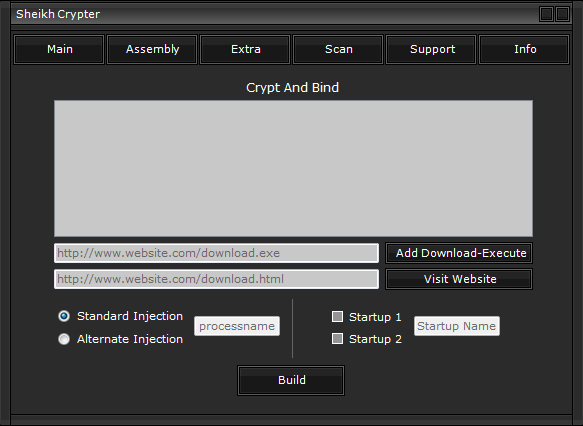Focus the download.html URL field
This screenshot has height=426, width=583.
coord(216,279)
